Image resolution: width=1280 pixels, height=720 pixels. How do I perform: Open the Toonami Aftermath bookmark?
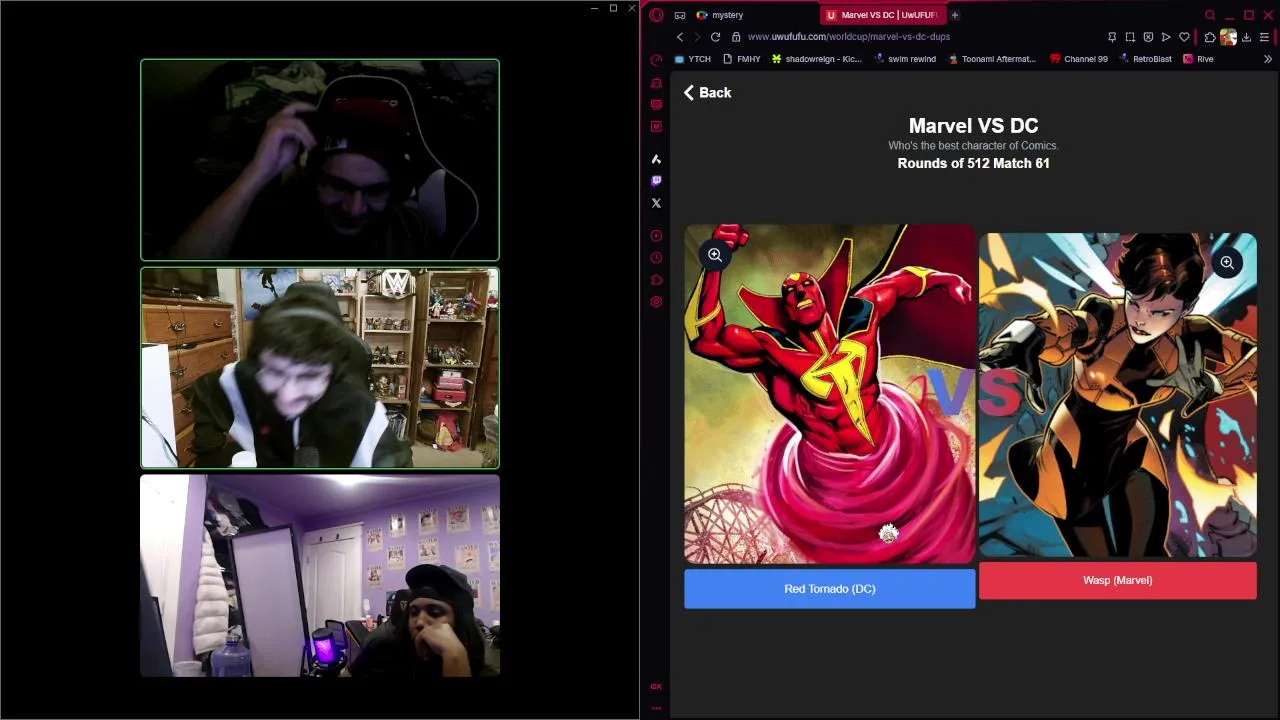pyautogui.click(x=992, y=59)
